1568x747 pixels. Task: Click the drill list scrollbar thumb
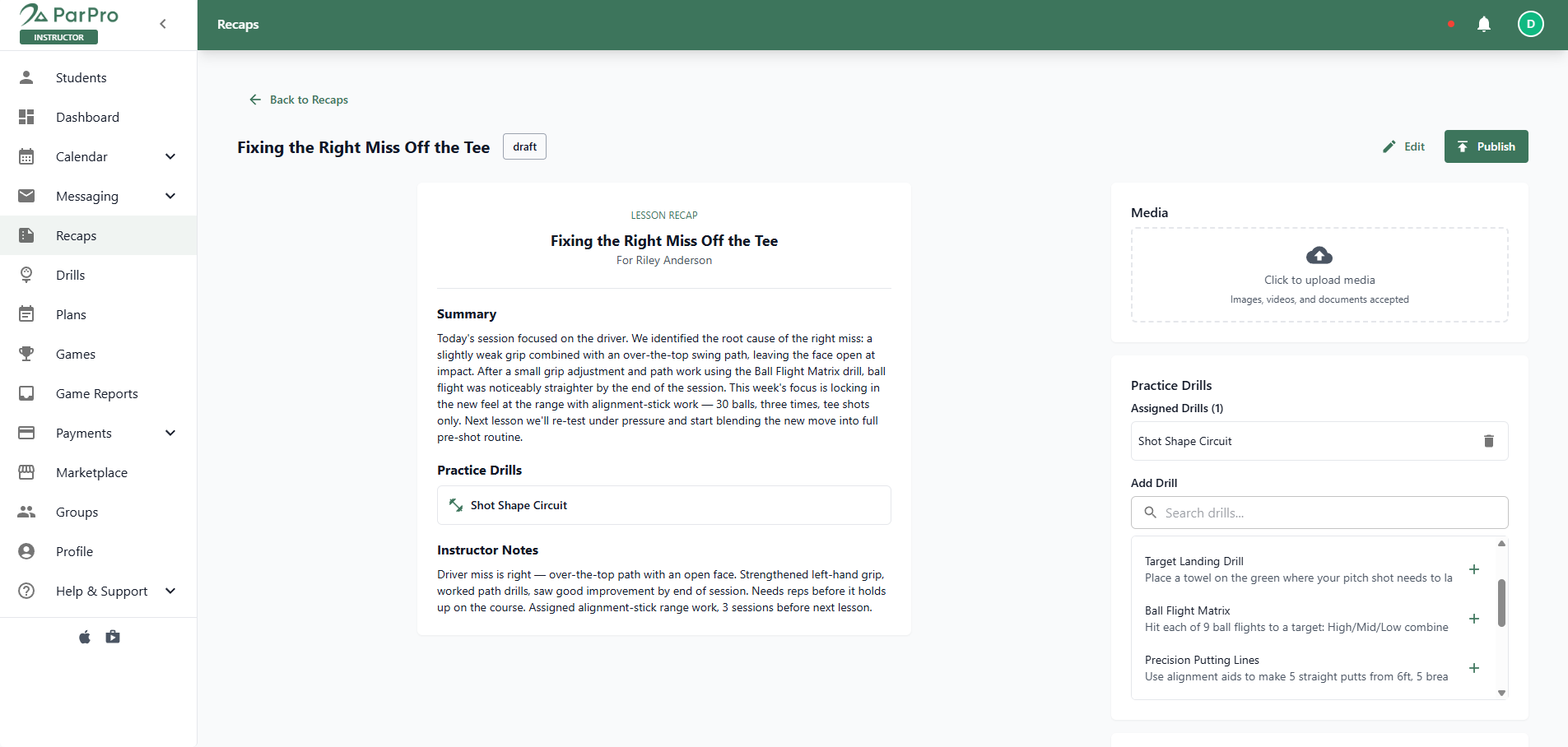click(x=1501, y=603)
